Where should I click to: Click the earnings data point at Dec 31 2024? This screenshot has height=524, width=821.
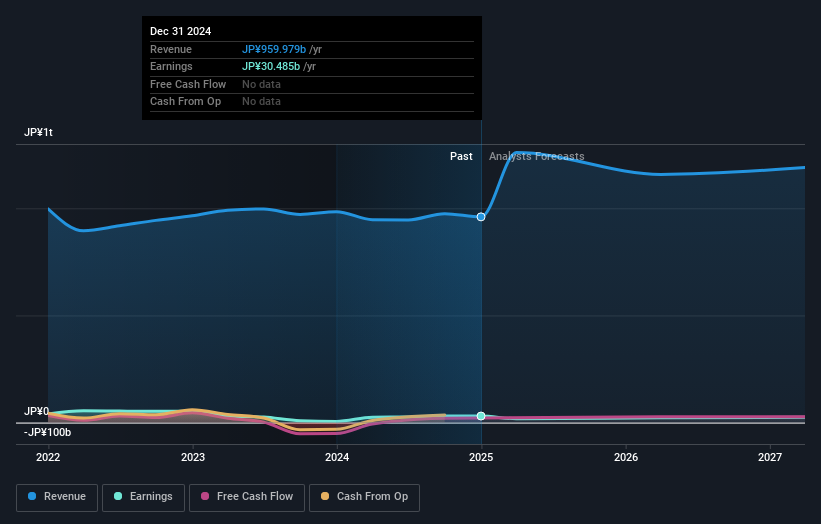pos(481,416)
